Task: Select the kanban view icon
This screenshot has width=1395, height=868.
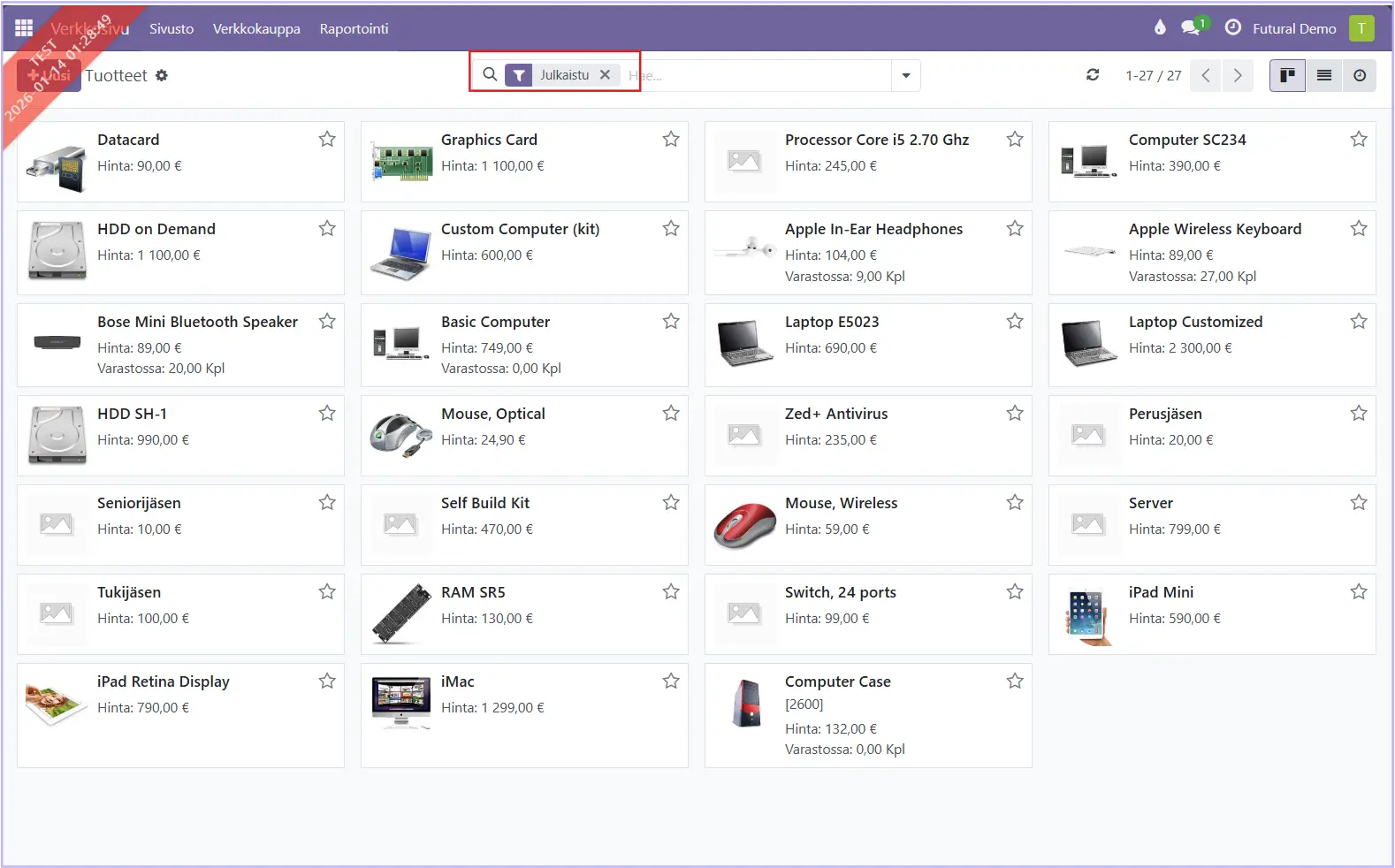Action: [x=1287, y=76]
